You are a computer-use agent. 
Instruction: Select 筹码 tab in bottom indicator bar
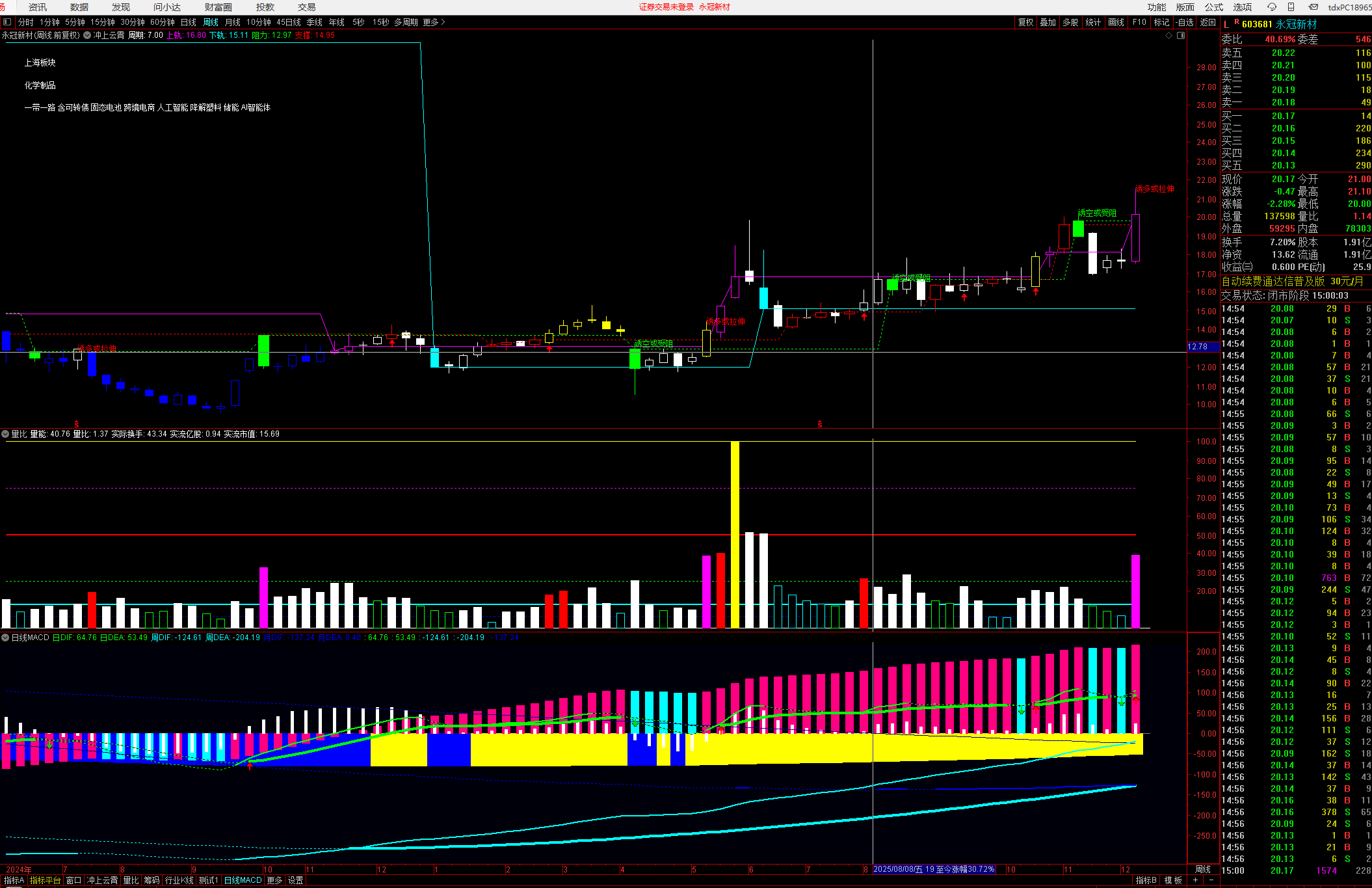pyautogui.click(x=152, y=880)
